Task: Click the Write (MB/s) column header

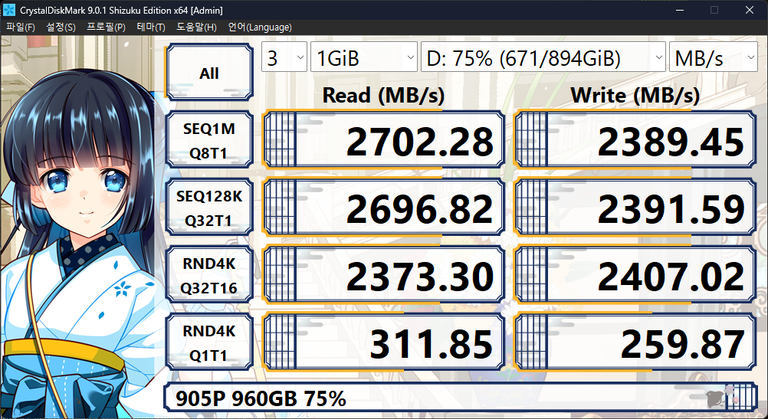Action: tap(635, 95)
